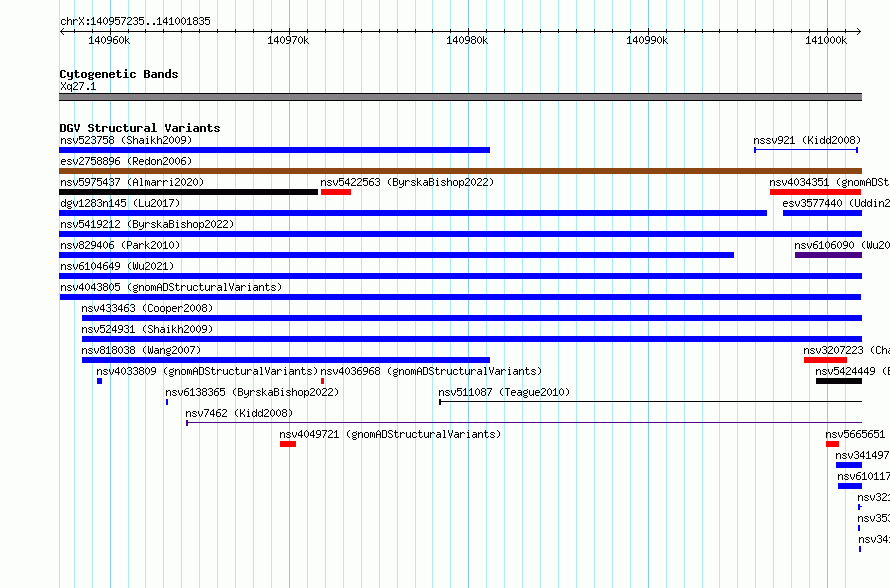890x588 pixels.
Task: Click nsv4049721 (gnomADStructuralVariants) label
Action: point(390,434)
